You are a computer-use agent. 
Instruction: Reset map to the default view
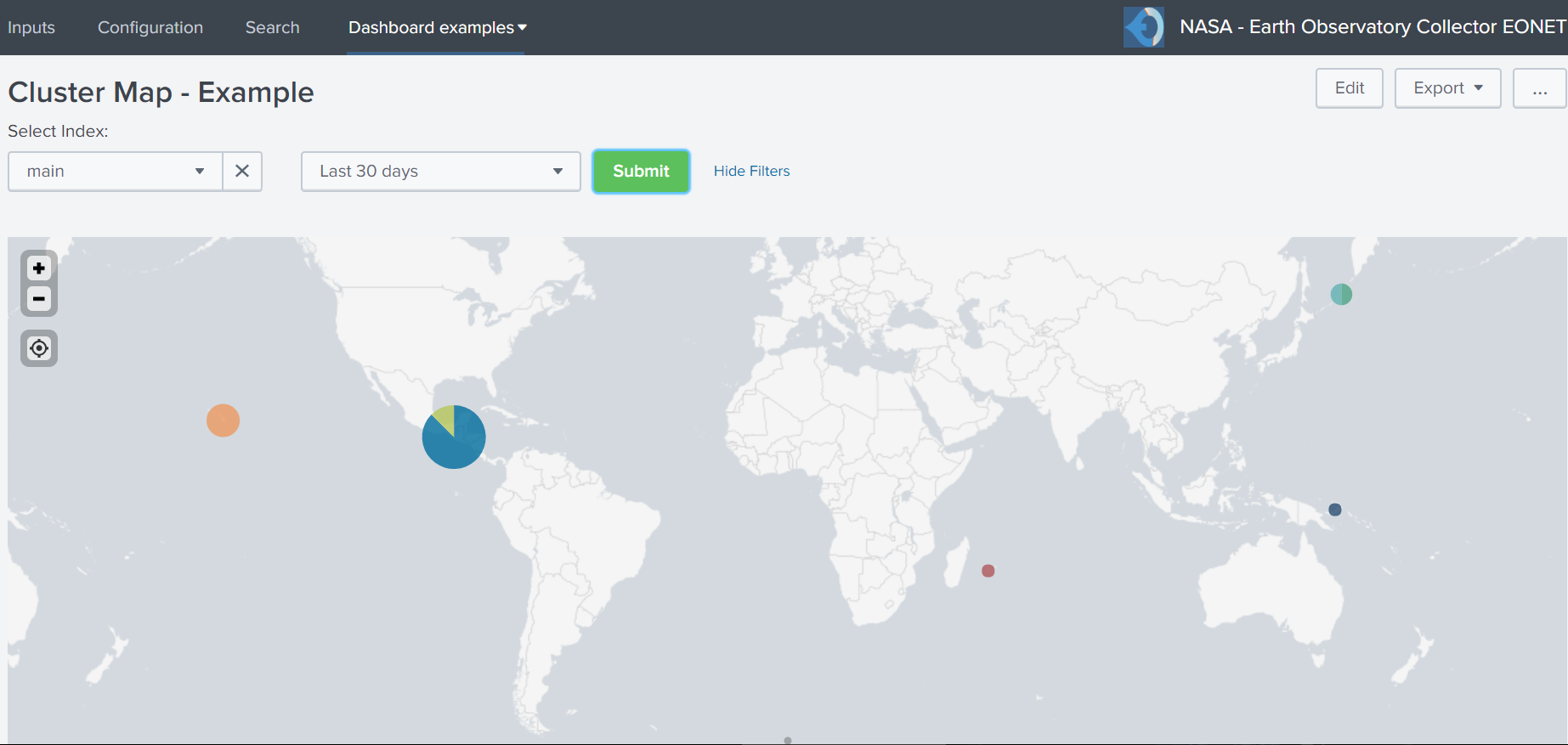(x=39, y=348)
